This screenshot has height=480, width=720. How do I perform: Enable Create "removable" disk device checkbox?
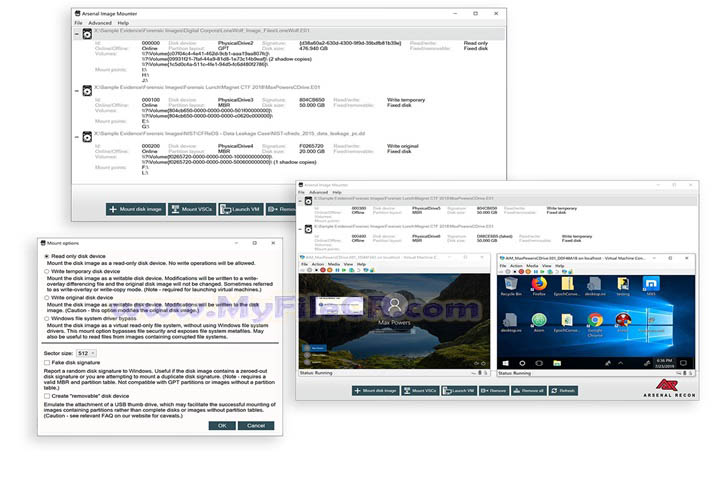coord(47,396)
